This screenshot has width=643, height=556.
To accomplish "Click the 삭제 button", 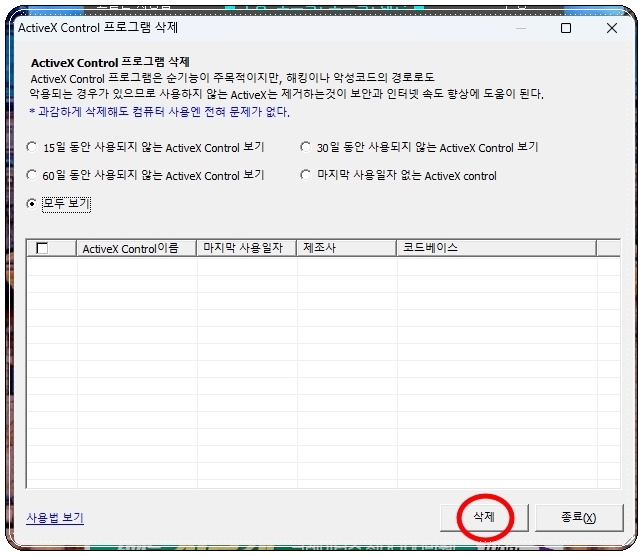I will pos(484,517).
